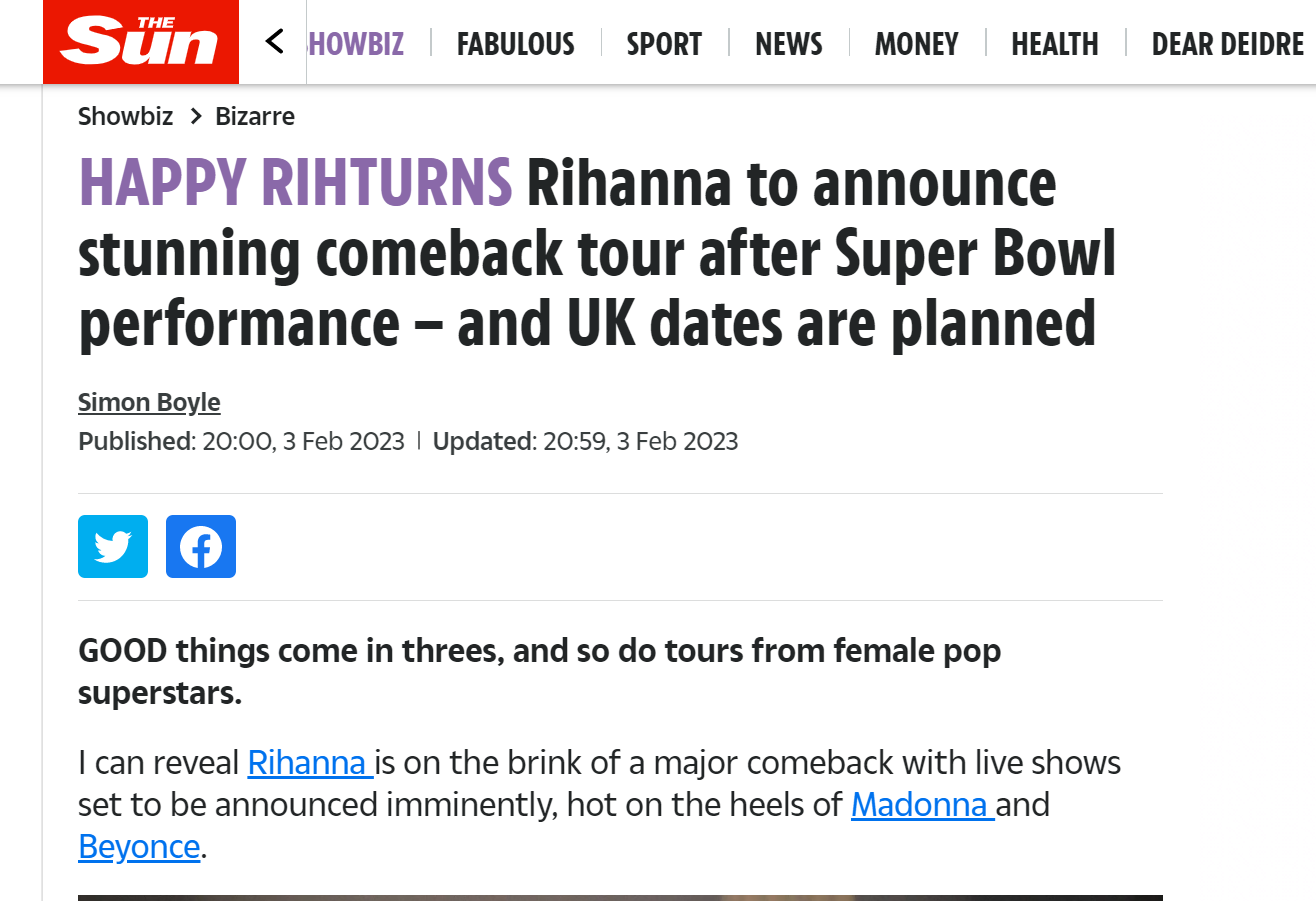Follow the Rihanna hyperlink
Viewport: 1316px width, 901px height.
pyautogui.click(x=309, y=763)
